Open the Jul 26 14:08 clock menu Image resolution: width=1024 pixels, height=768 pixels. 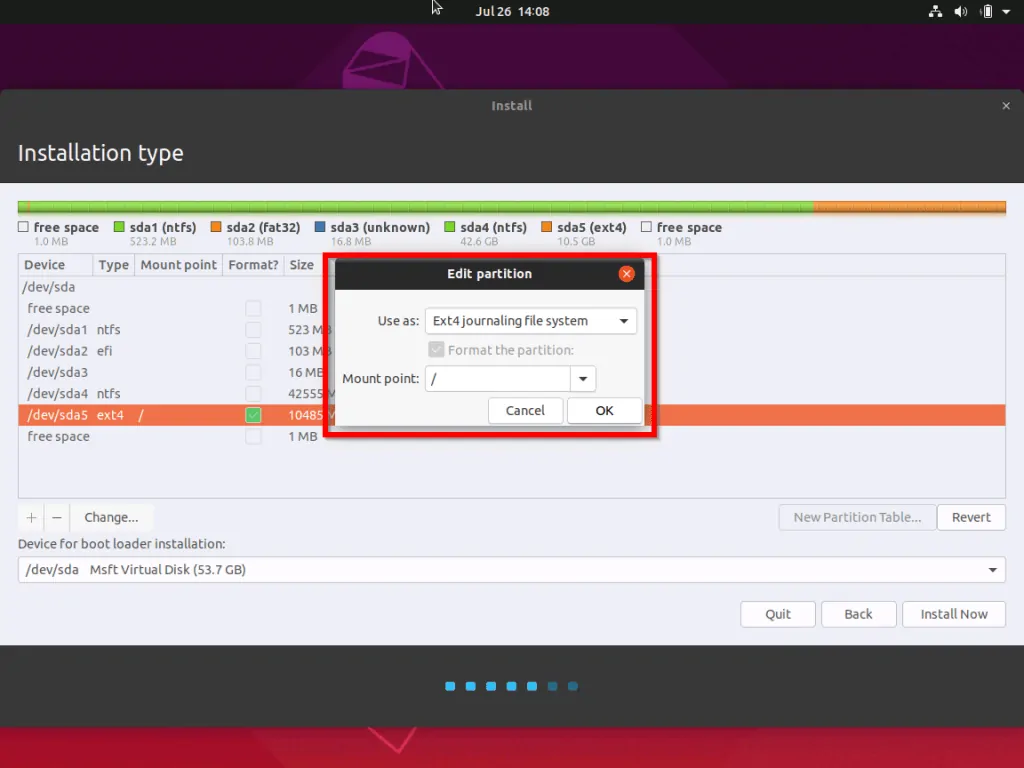coord(512,11)
